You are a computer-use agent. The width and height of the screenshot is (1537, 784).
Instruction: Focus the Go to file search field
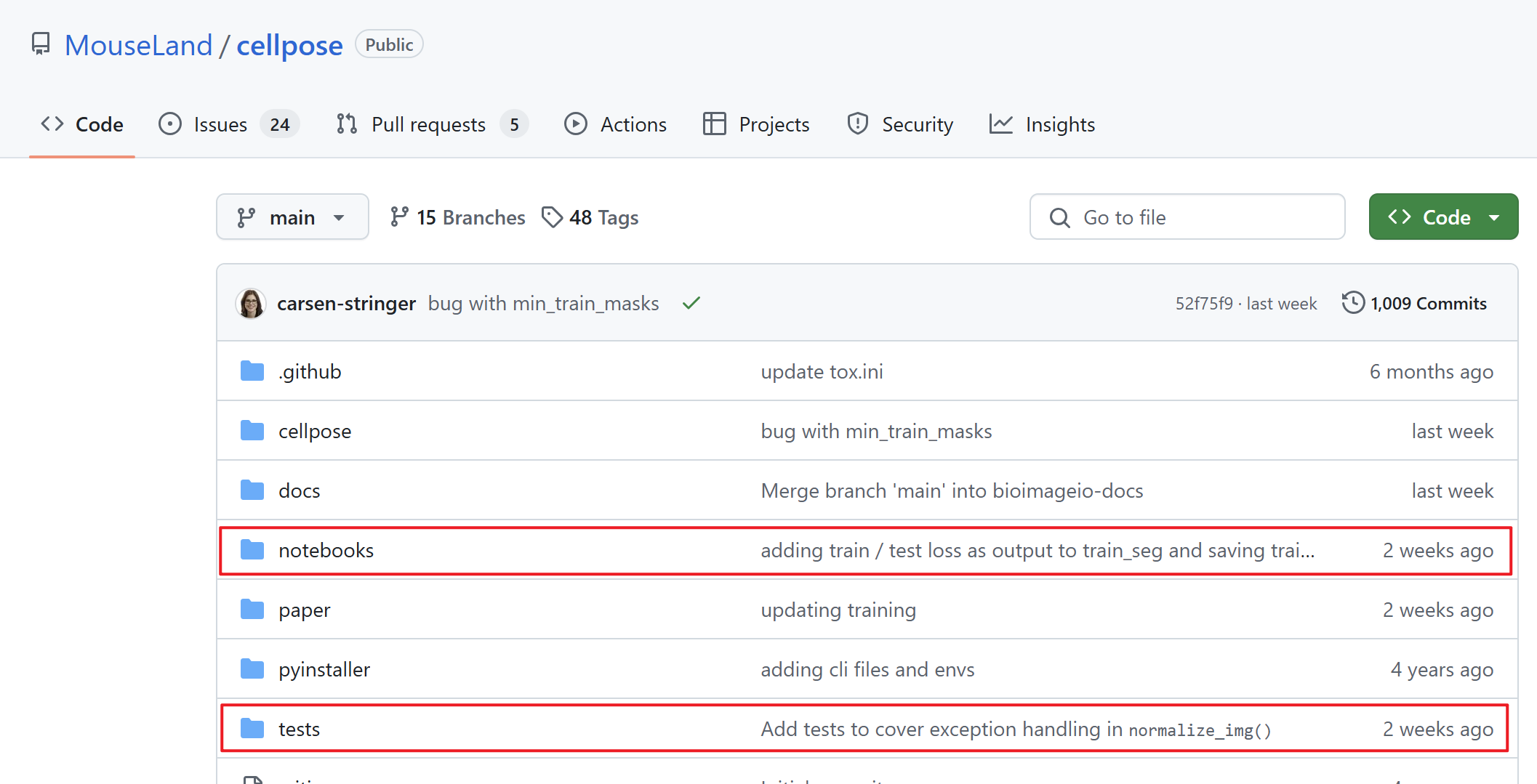click(x=1187, y=217)
